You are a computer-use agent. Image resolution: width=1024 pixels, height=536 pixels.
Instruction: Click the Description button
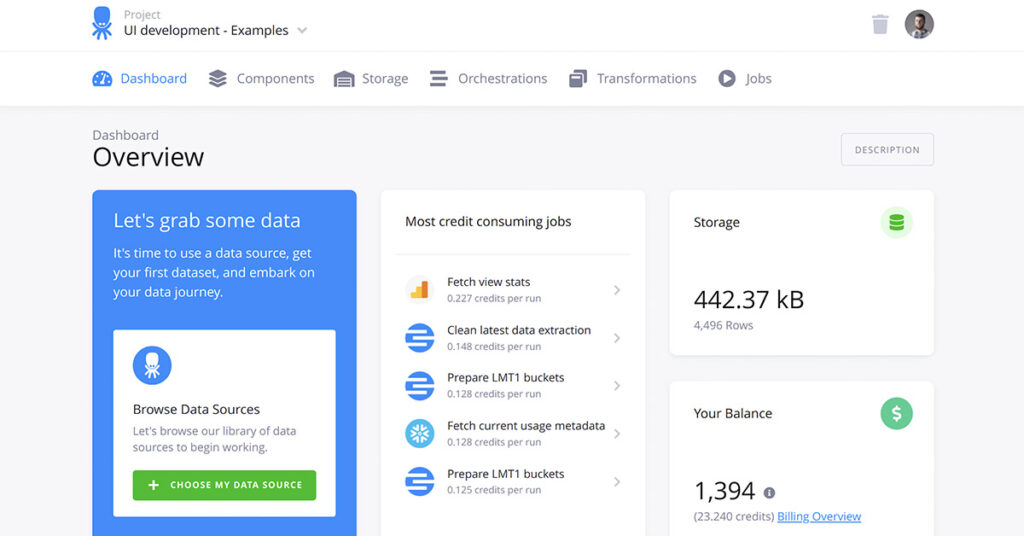[887, 150]
